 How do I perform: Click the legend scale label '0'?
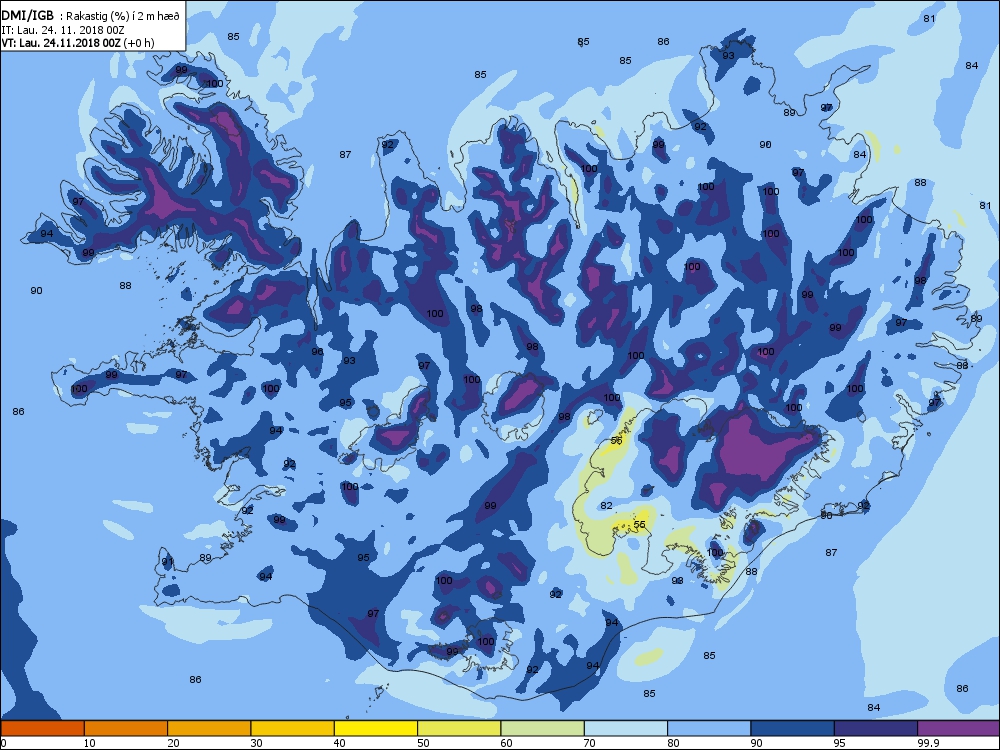tap(4, 743)
